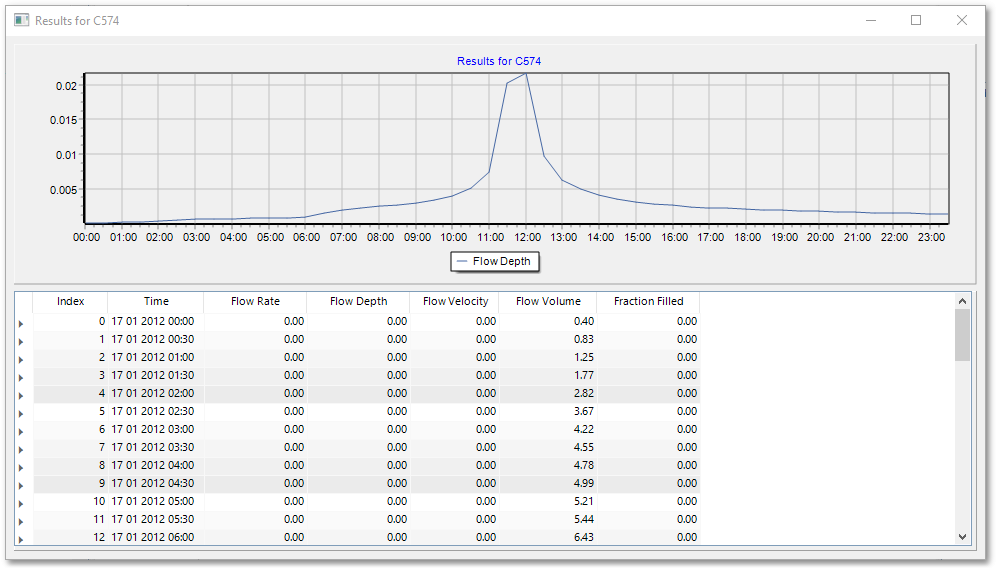Select the row arrow for index 7

pyautogui.click(x=21, y=450)
